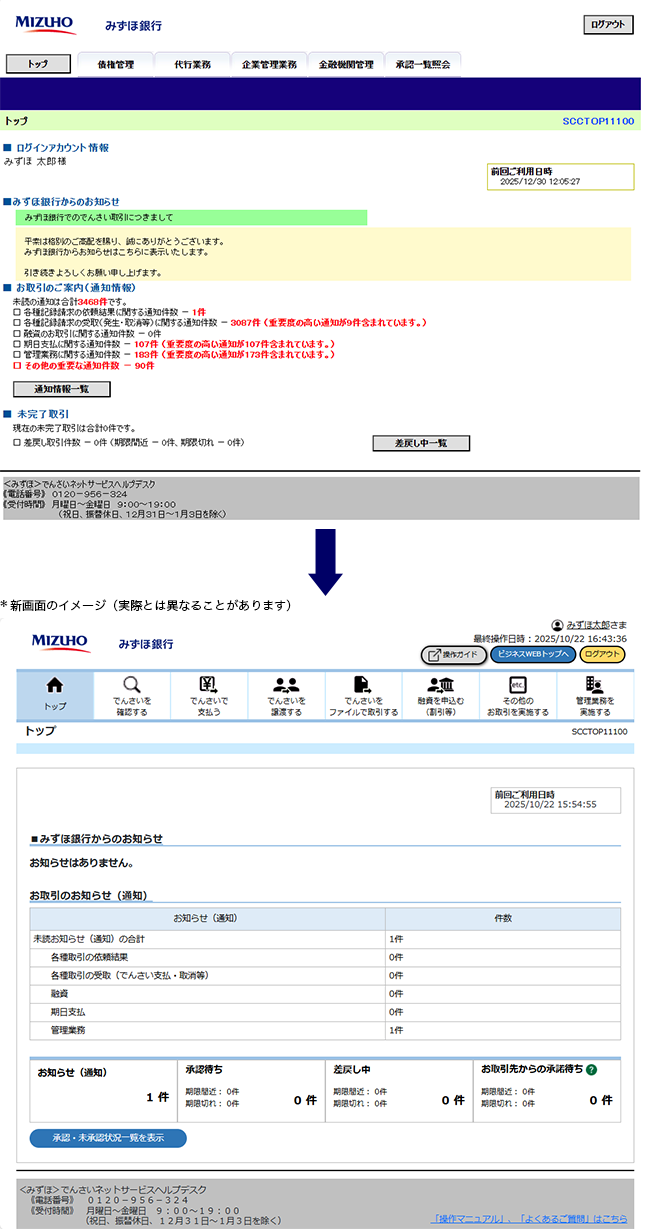
Task: Click the 差戻し中 0件 summary card
Action: point(399,1090)
